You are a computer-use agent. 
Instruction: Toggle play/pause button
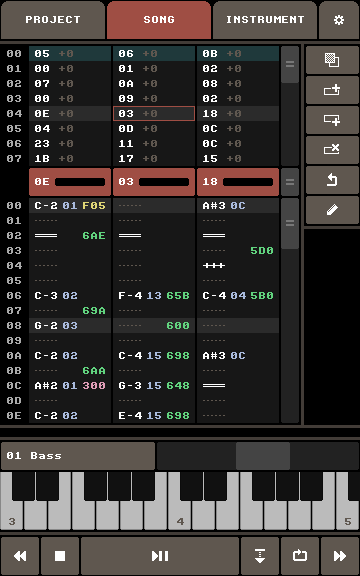[160, 556]
